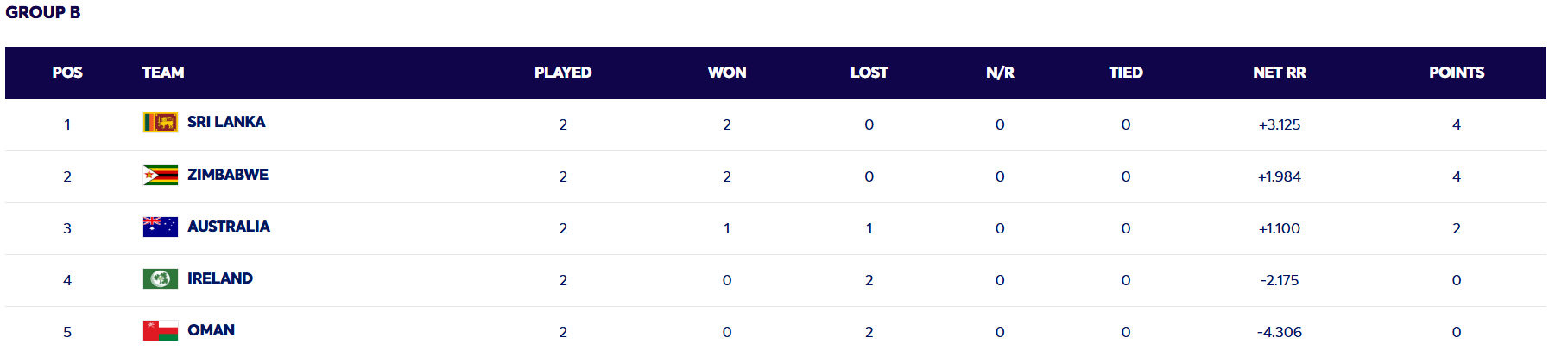
Task: Click the N/R column header
Action: [1000, 73]
